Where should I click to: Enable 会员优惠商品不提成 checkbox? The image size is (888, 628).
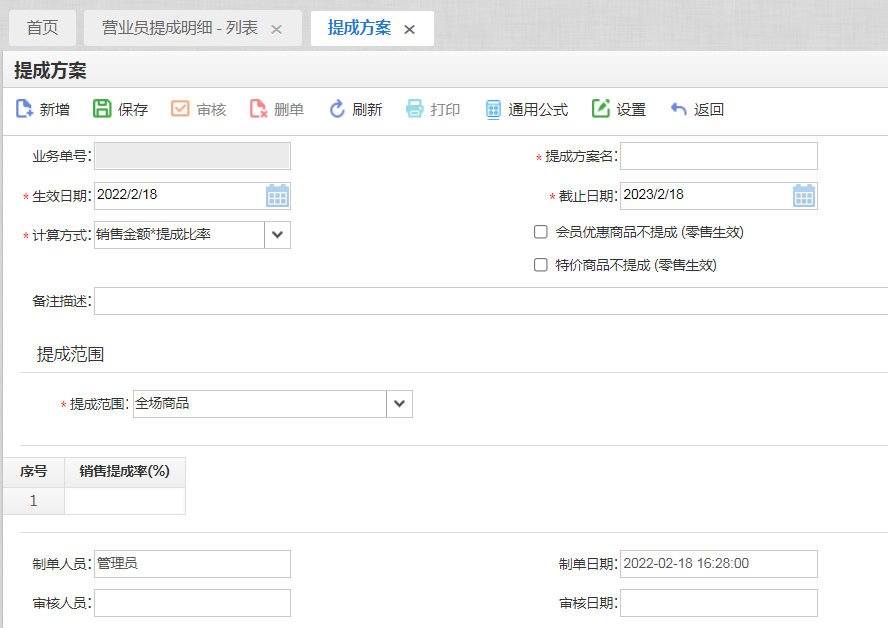pyautogui.click(x=541, y=232)
